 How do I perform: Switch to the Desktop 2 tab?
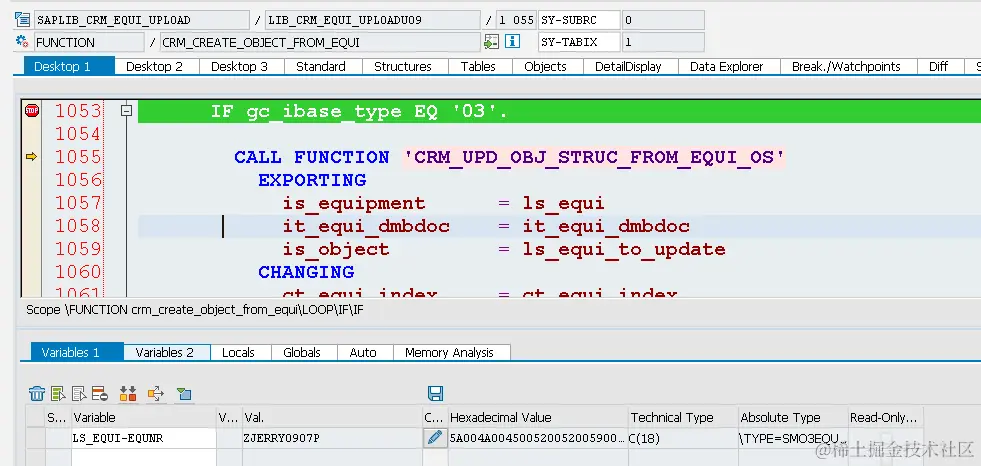[155, 66]
